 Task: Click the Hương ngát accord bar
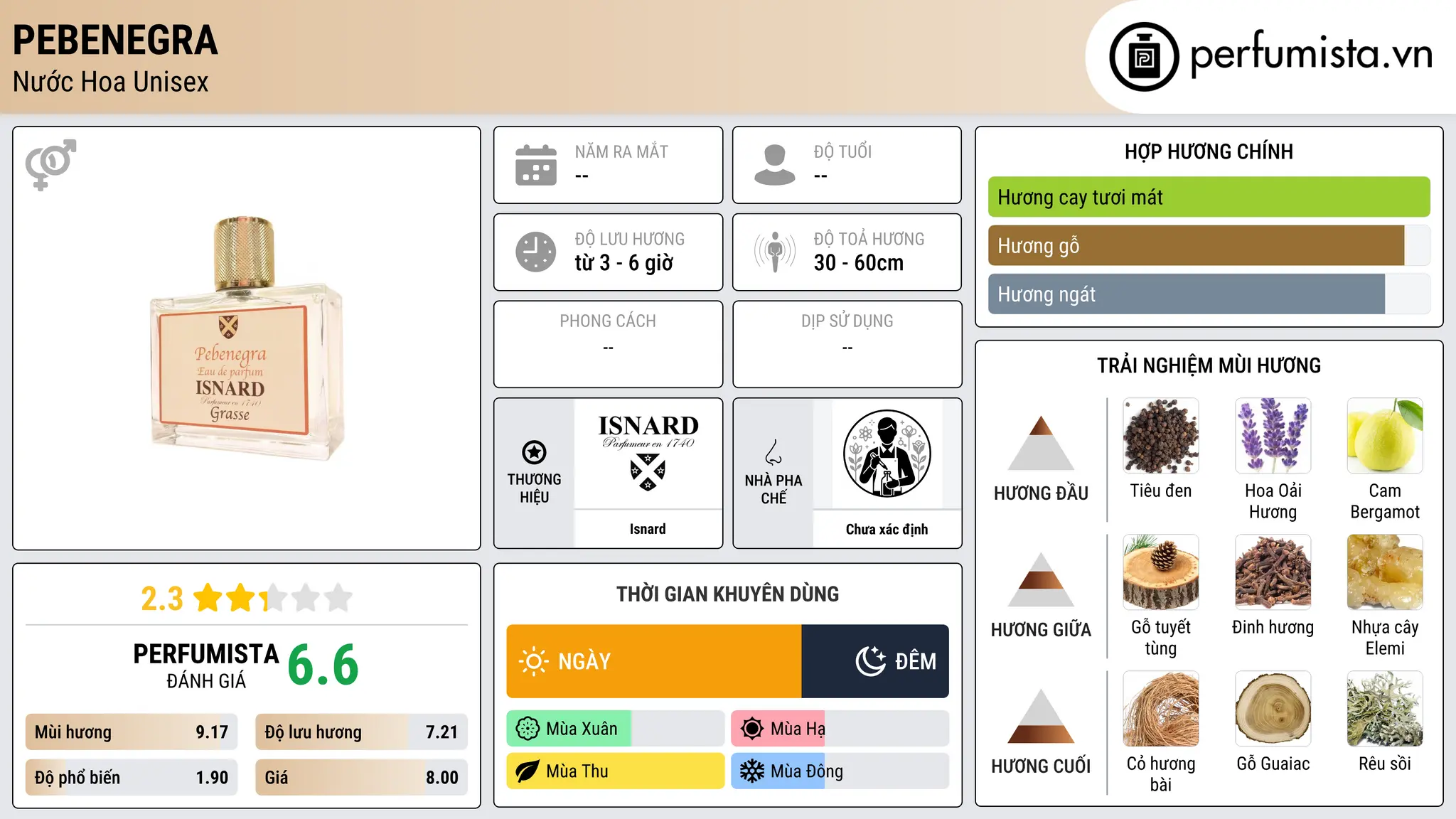[x=1209, y=294]
